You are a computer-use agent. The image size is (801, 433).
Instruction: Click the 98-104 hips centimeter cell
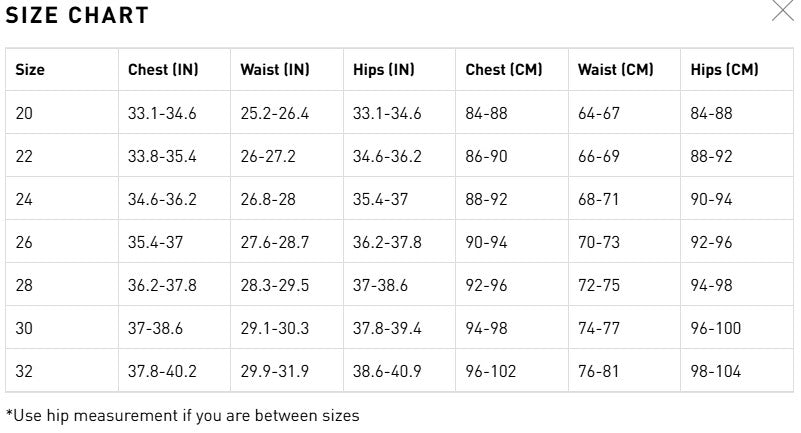point(716,372)
